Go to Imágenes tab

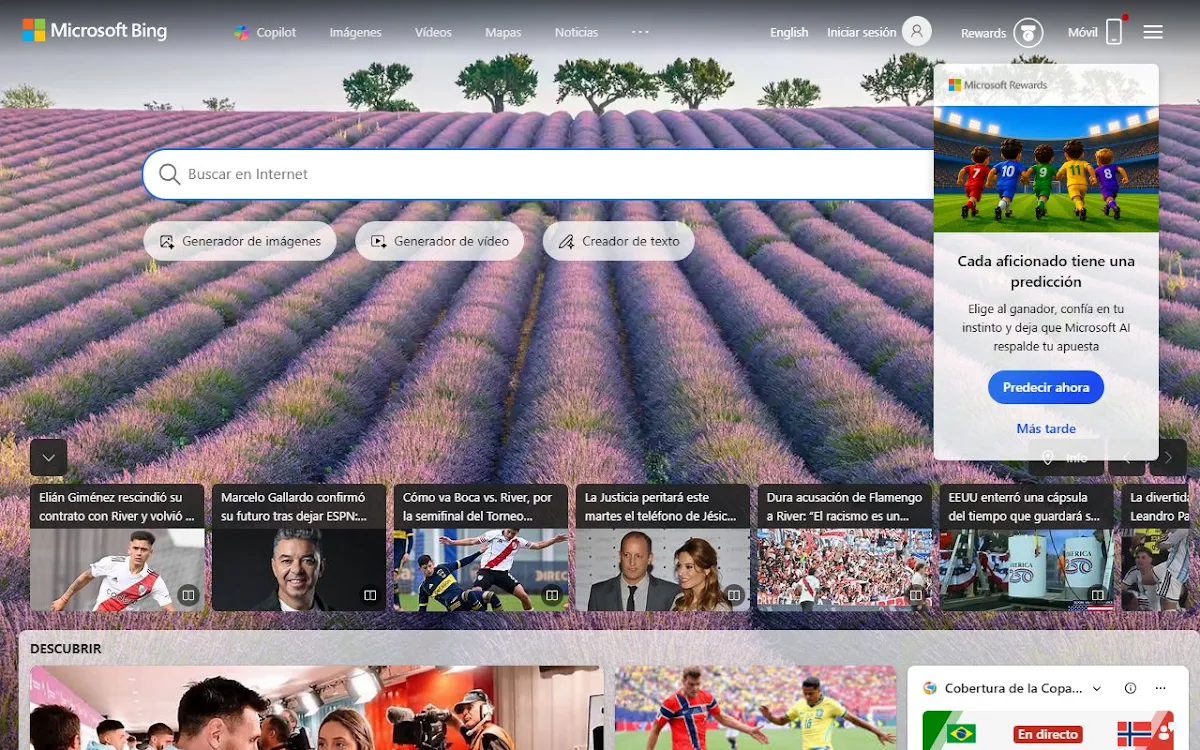click(356, 32)
